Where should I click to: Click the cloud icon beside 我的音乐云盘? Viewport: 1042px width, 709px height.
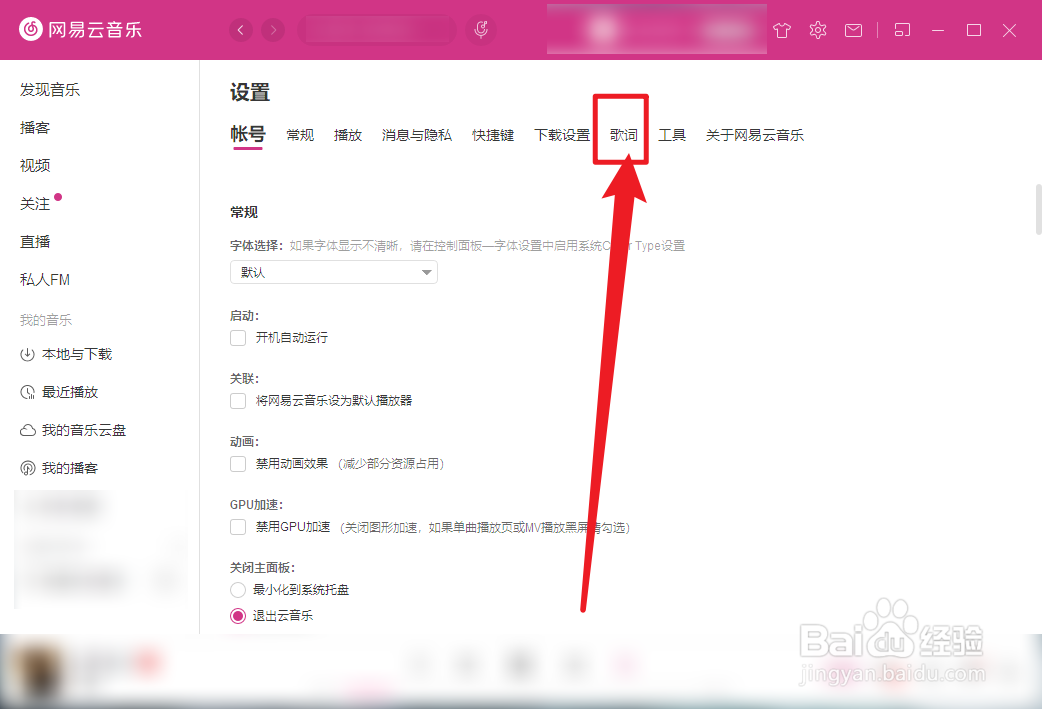(x=27, y=430)
